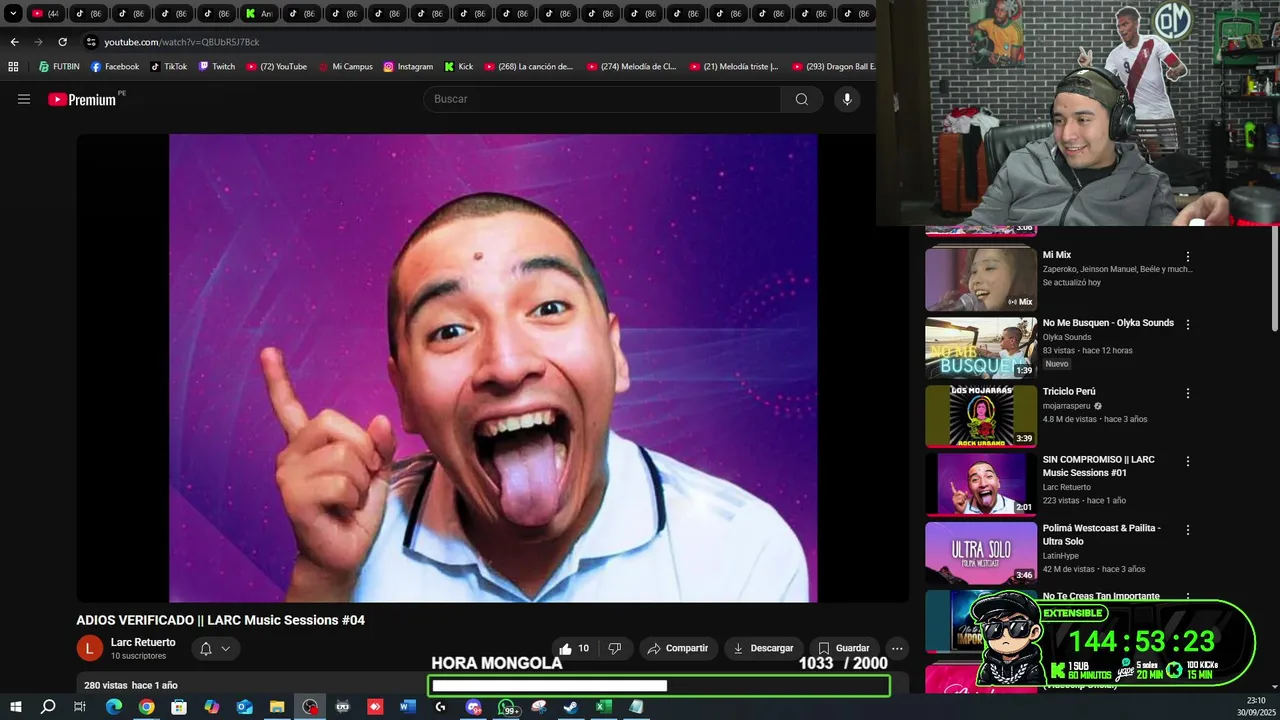Click the main video player

493,368
